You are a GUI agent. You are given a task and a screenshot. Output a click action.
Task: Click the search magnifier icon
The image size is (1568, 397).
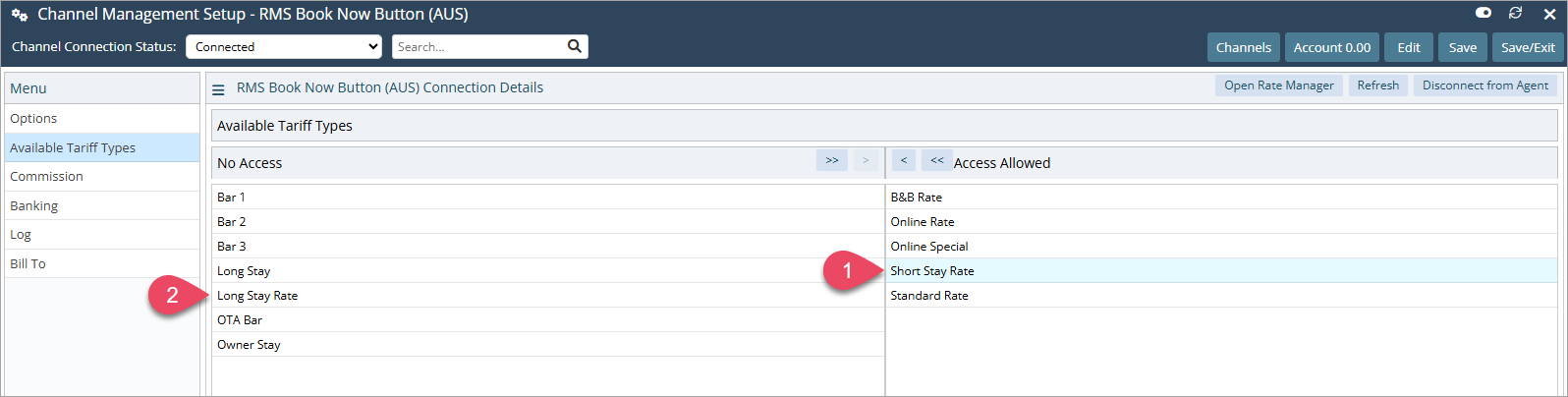point(575,46)
